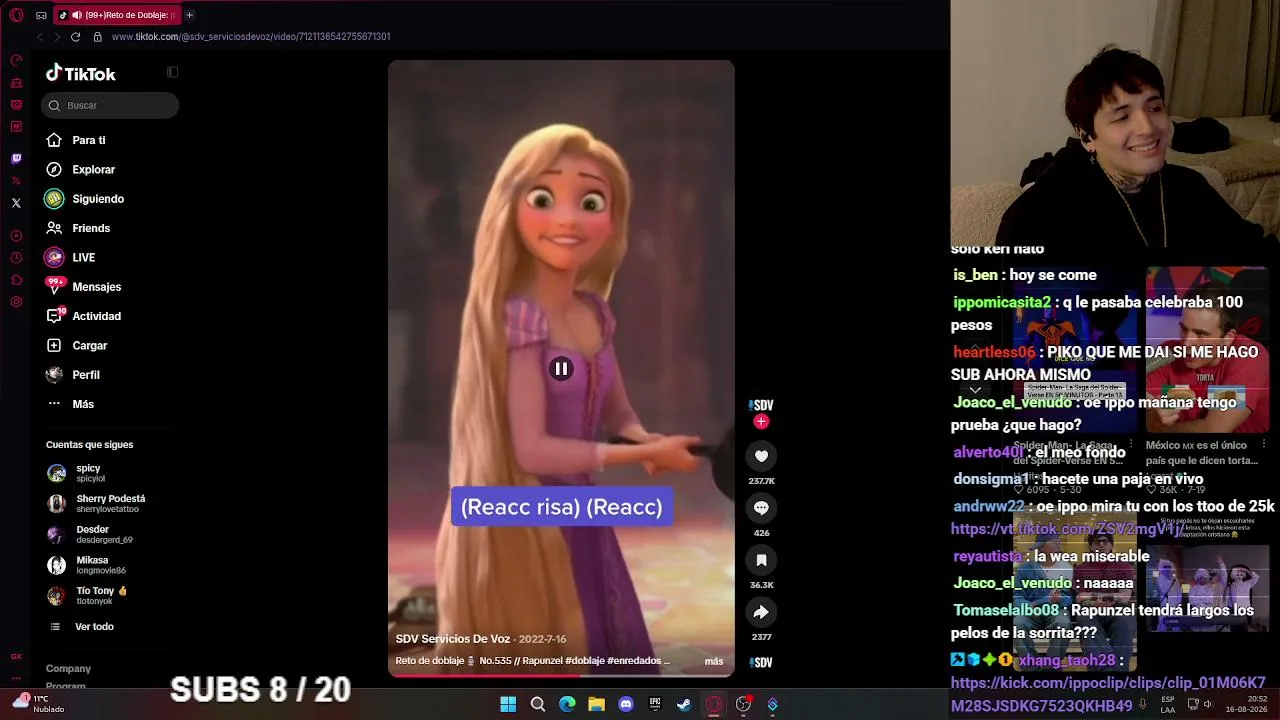Click the Company footer link

[x=68, y=669]
